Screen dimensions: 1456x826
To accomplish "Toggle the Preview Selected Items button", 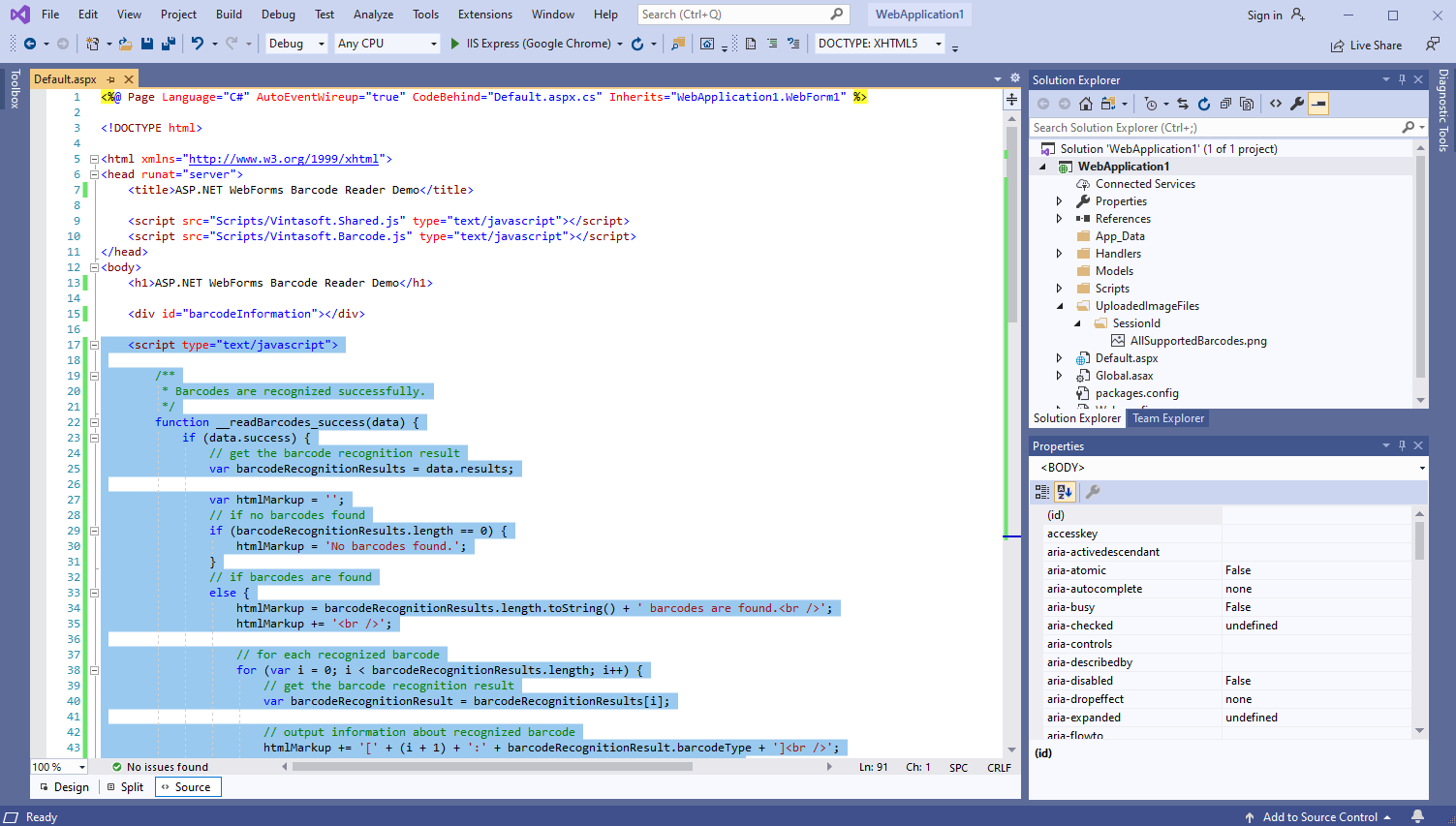I will tap(1318, 104).
